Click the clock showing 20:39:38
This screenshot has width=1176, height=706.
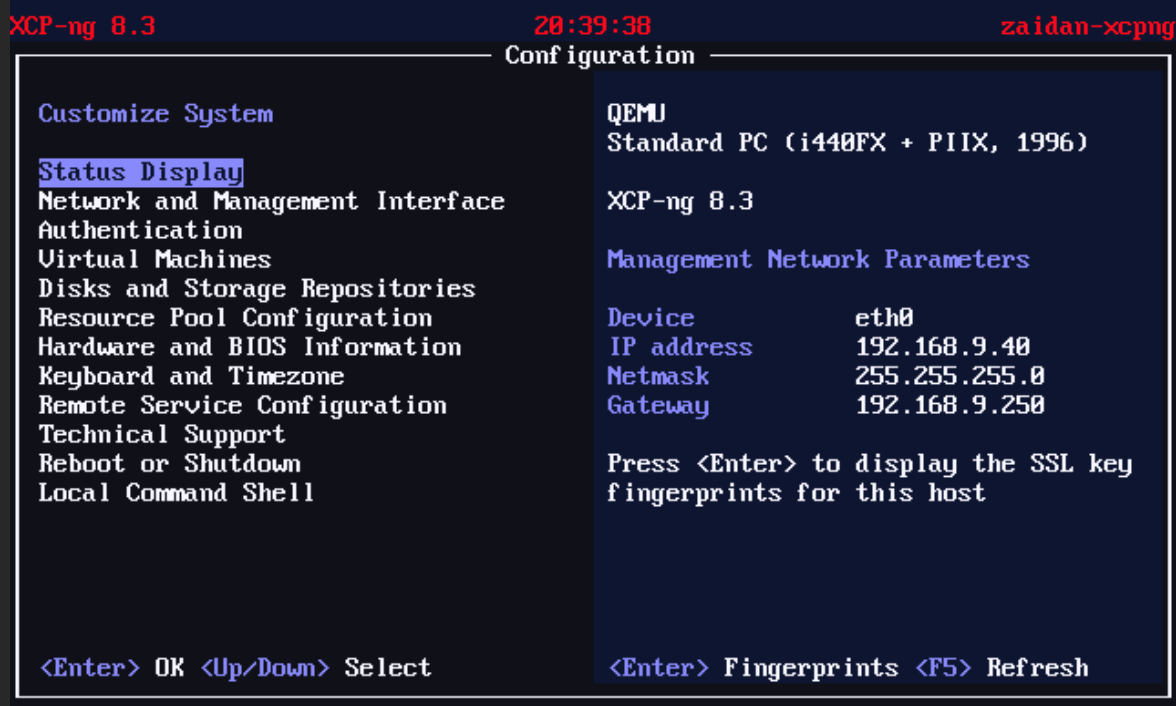click(592, 26)
